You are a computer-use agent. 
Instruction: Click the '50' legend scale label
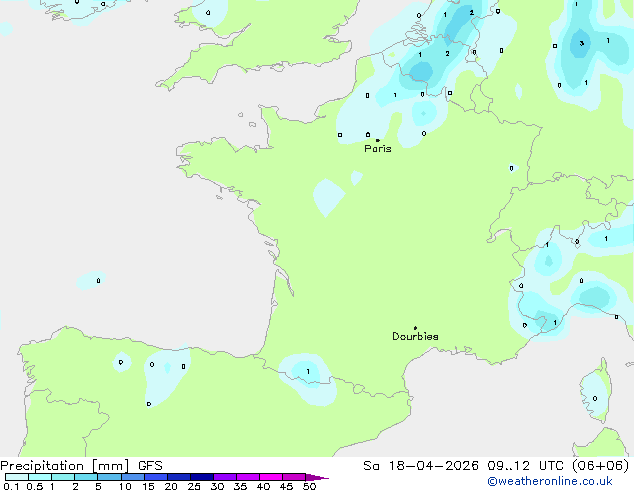pyautogui.click(x=310, y=486)
